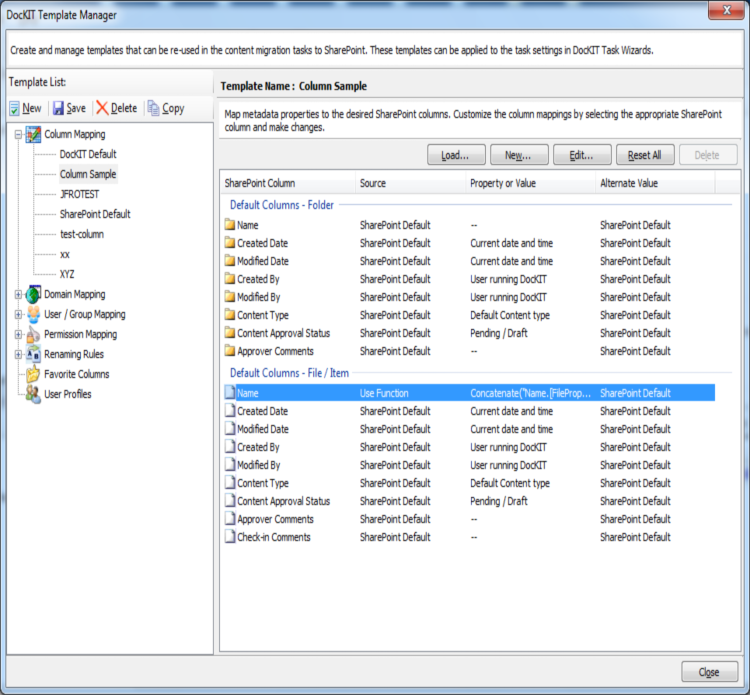Click Default Content type in folder row
Viewport: 750px width, 695px height.
click(x=510, y=315)
